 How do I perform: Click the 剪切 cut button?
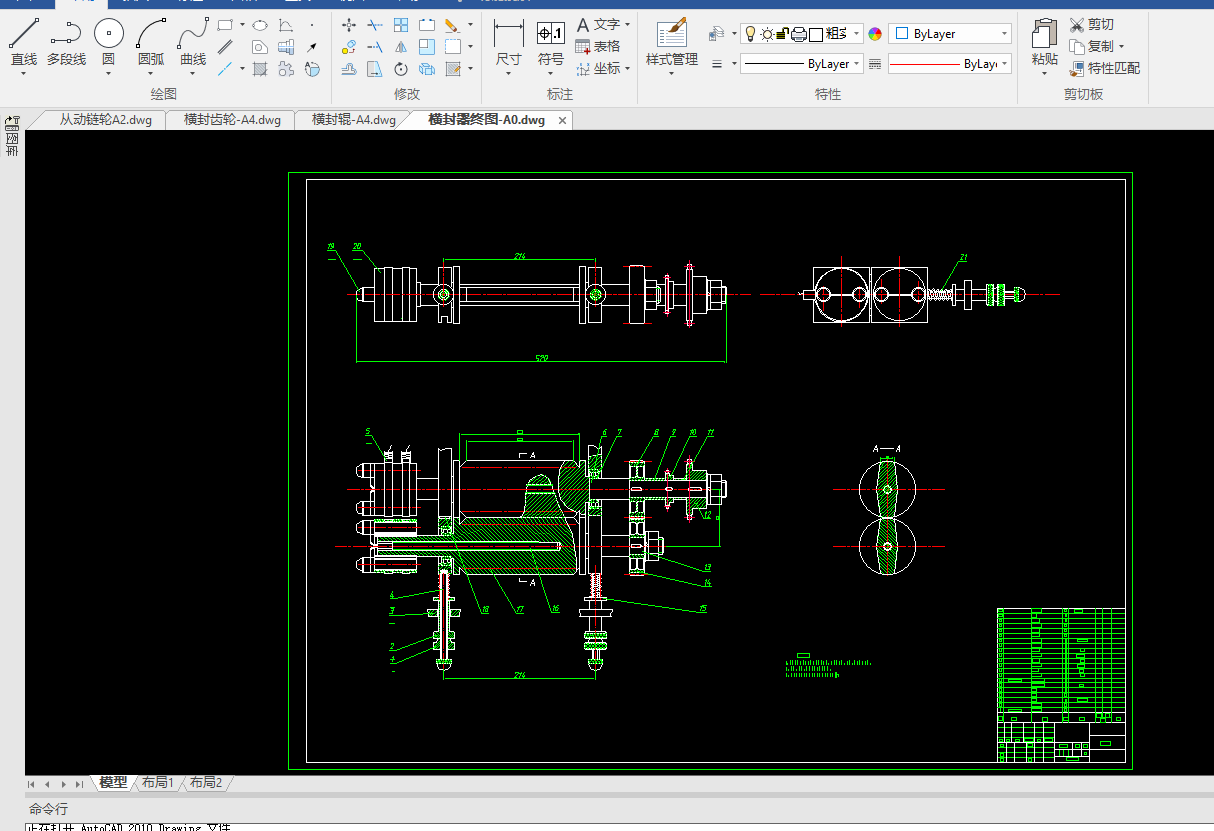click(x=1091, y=24)
